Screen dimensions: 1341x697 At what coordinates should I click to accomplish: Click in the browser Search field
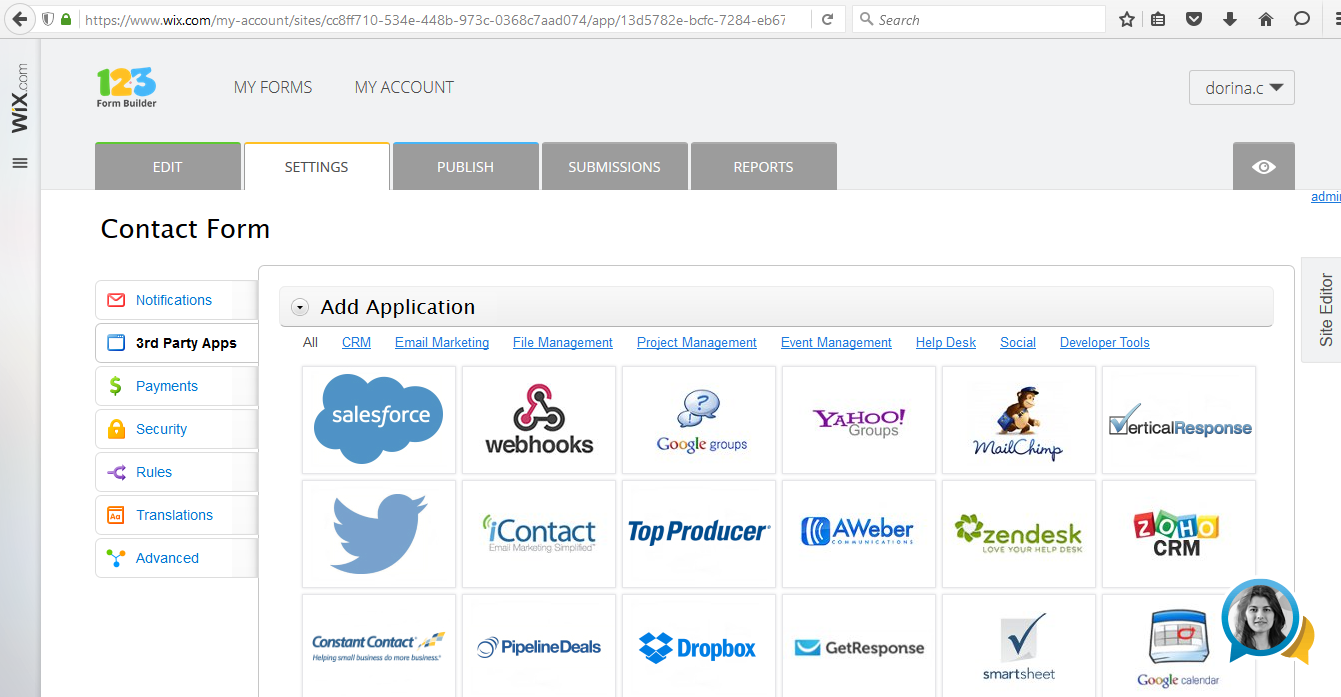point(979,19)
